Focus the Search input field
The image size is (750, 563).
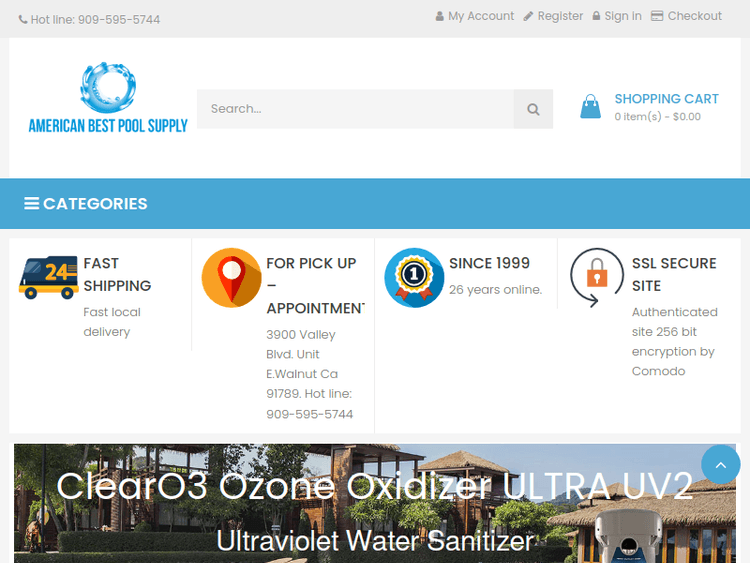pos(355,109)
